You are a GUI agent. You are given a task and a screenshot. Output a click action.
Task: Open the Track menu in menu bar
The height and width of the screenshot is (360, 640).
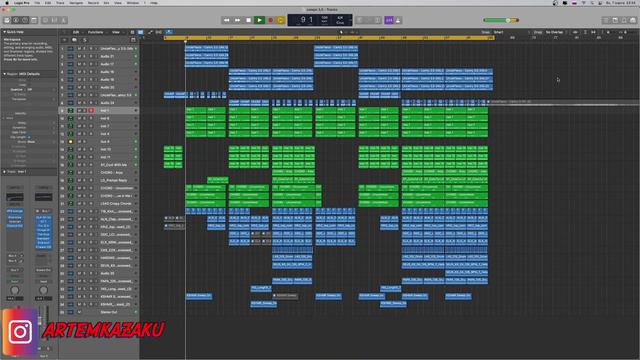click(60, 3)
